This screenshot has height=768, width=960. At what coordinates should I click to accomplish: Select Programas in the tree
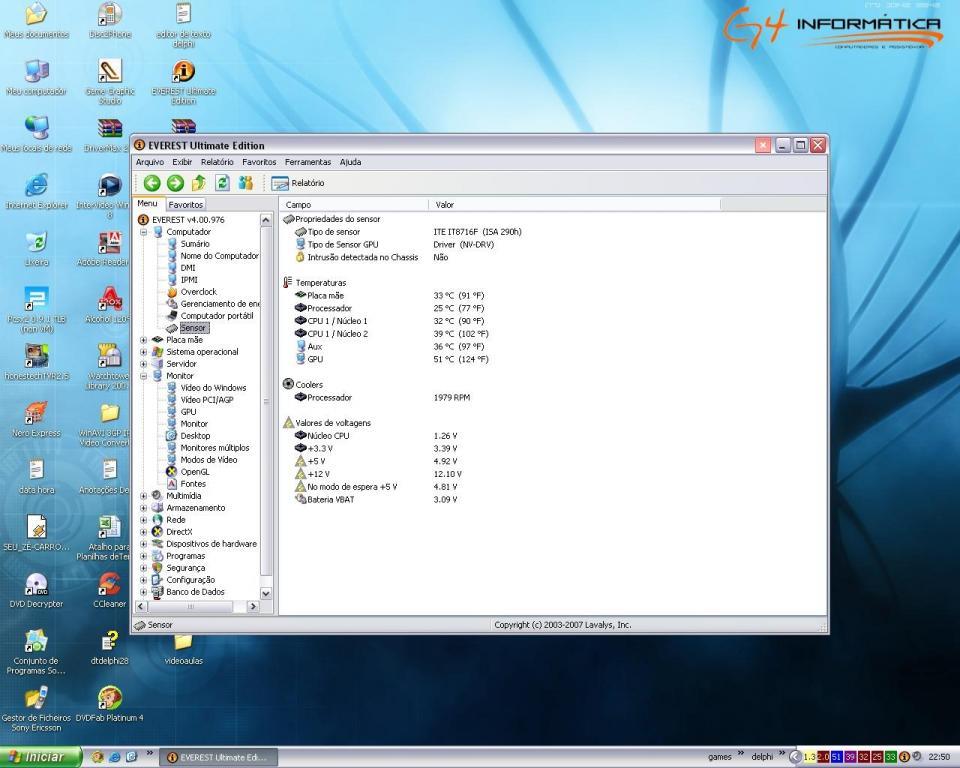[x=186, y=556]
